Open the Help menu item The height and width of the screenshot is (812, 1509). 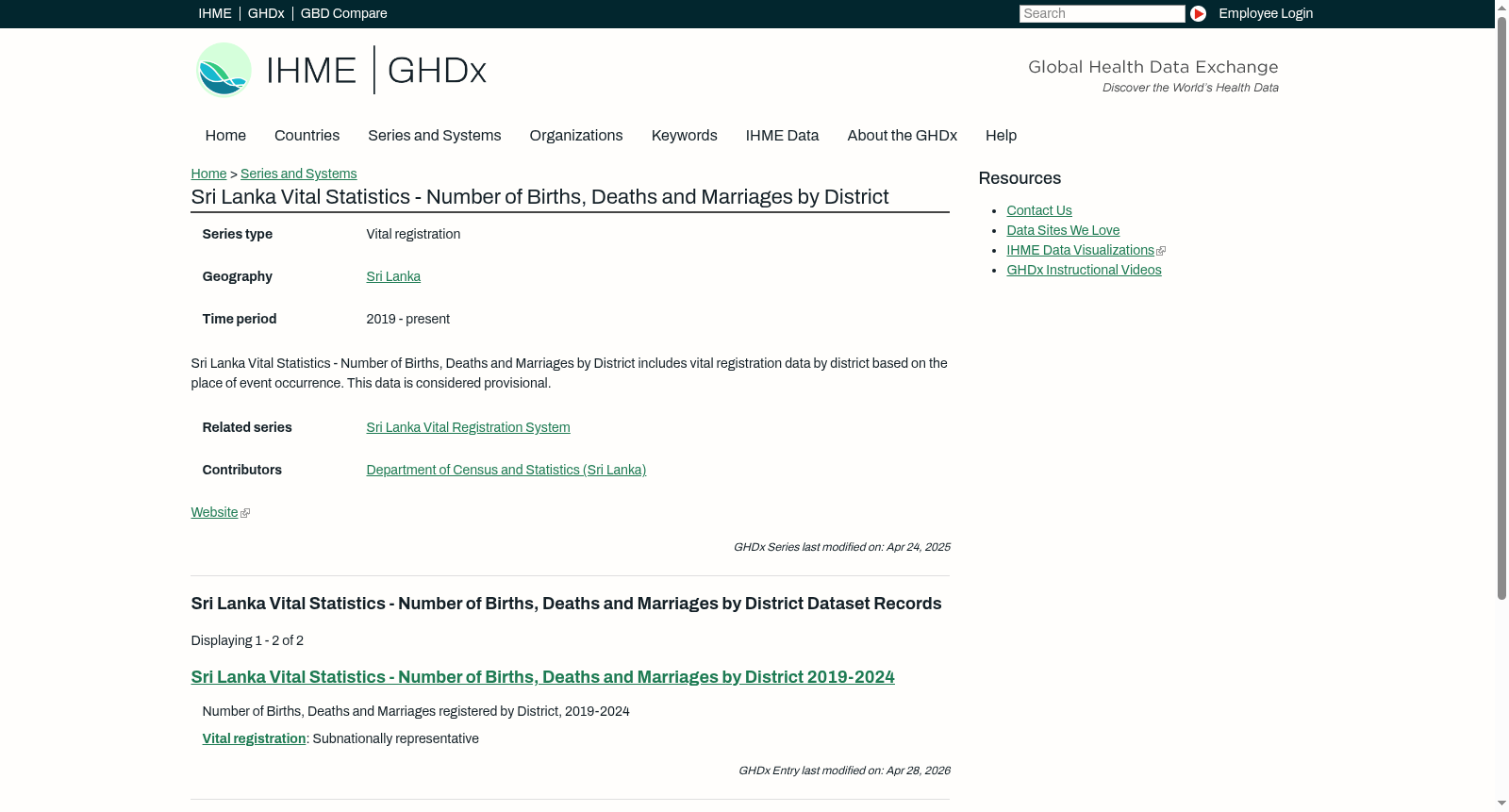pos(1001,136)
